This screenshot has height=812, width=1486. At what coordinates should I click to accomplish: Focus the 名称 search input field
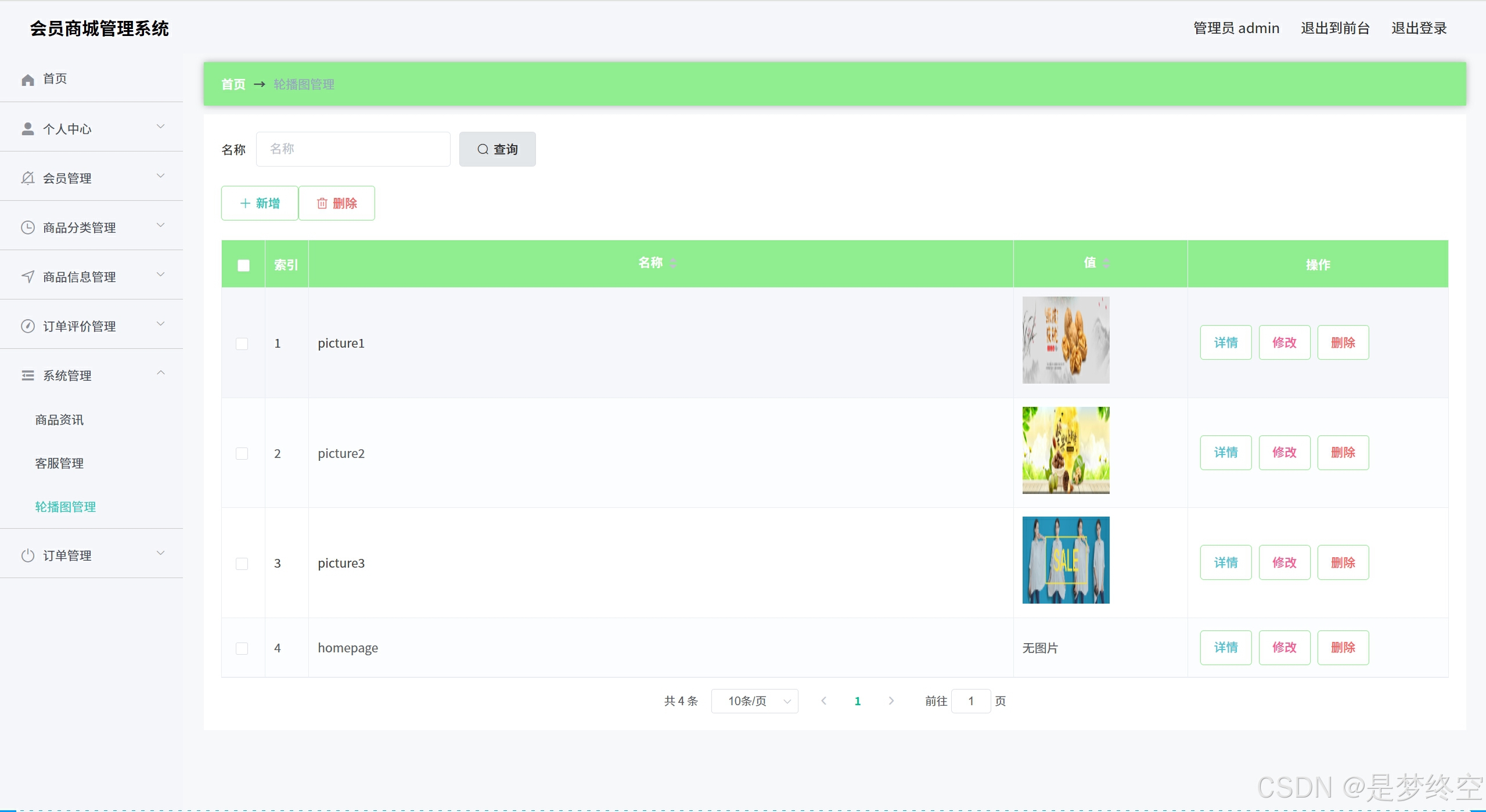click(353, 149)
